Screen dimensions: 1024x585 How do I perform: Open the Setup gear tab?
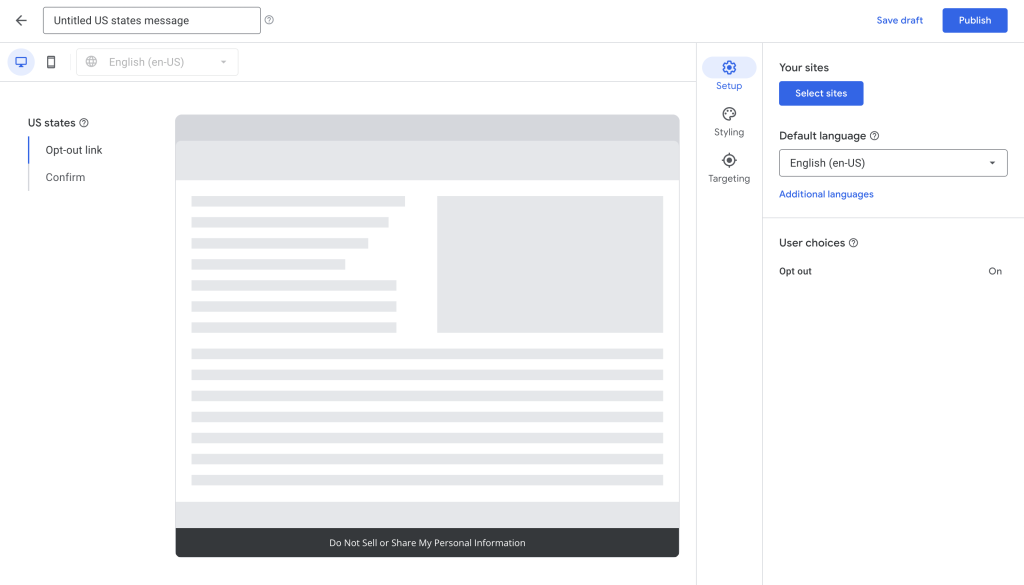click(x=729, y=74)
